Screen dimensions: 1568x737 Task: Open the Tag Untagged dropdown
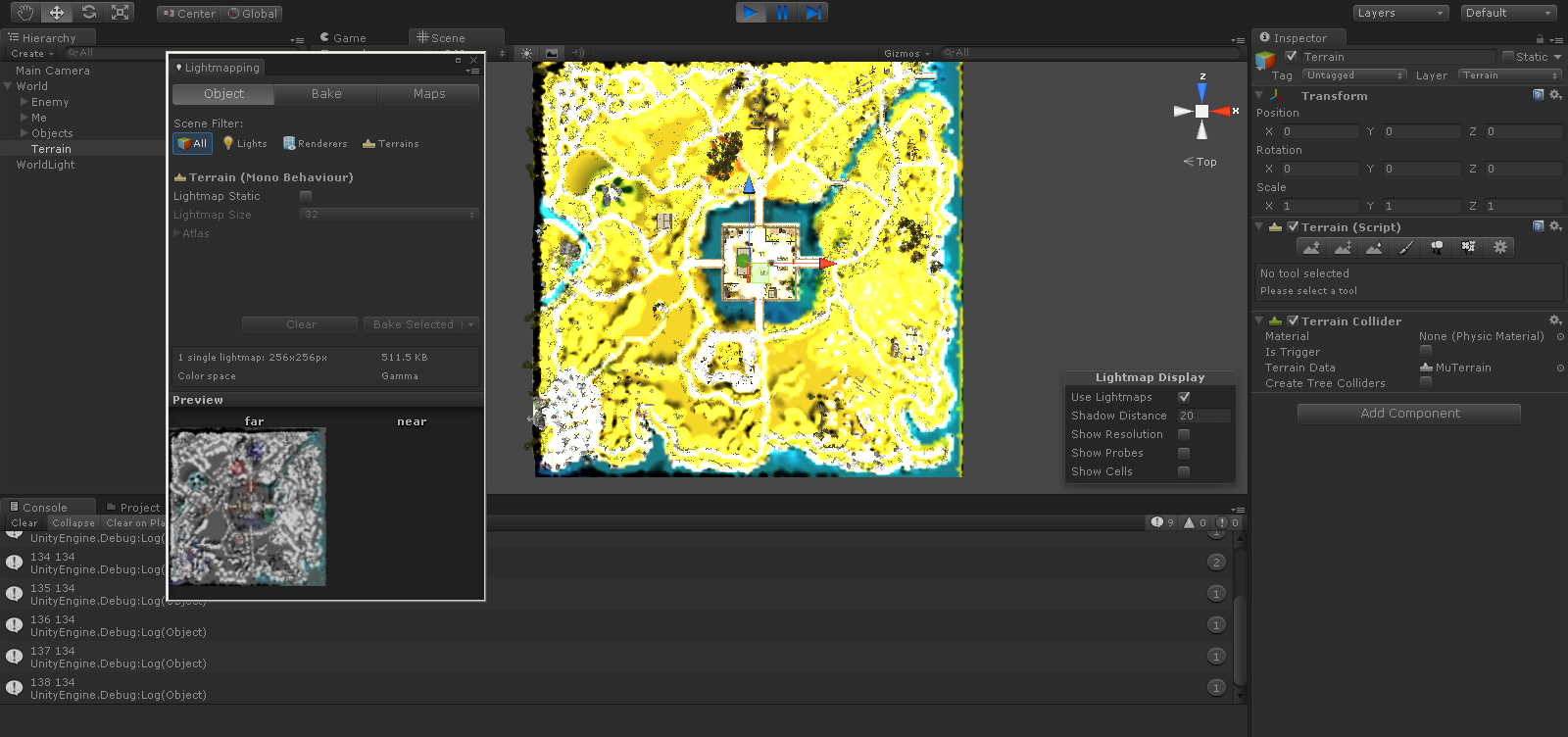1353,75
